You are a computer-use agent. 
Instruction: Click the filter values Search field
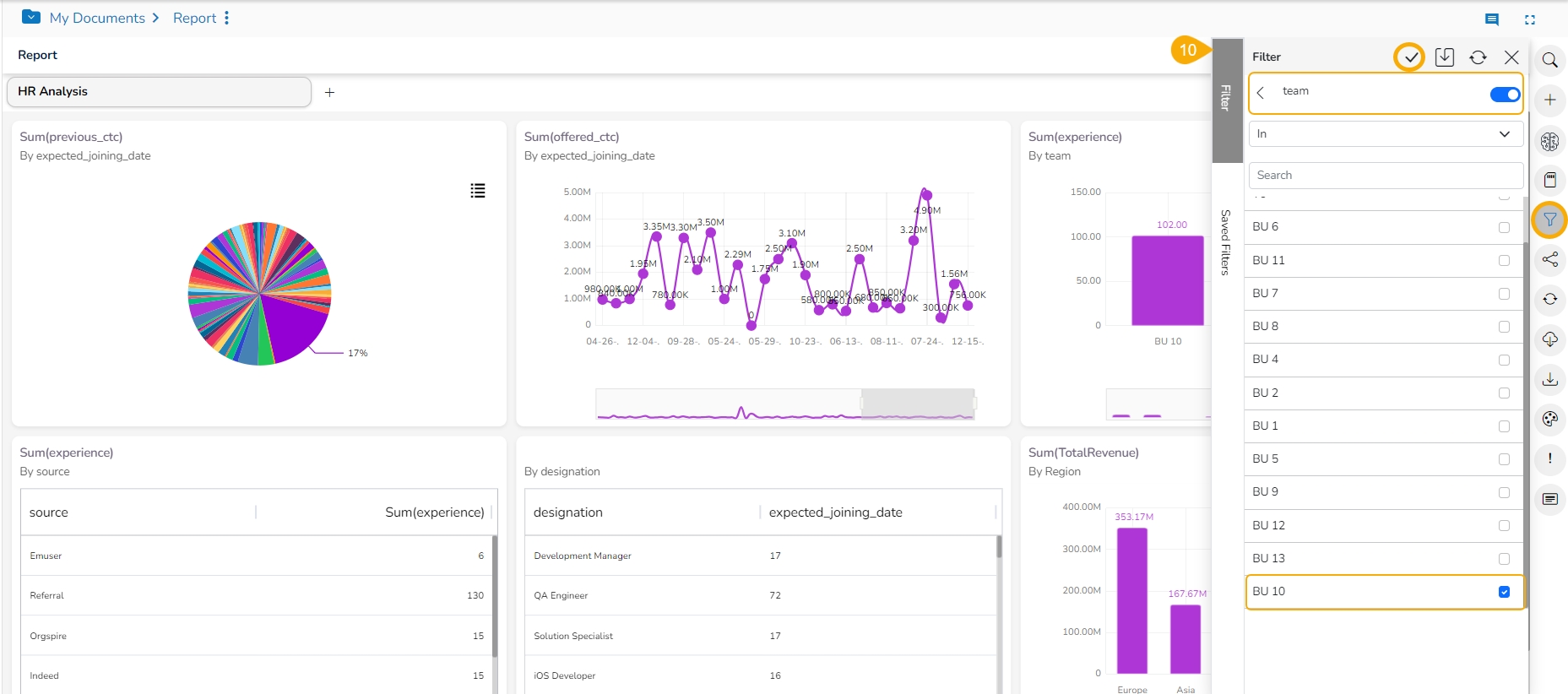(x=1385, y=176)
